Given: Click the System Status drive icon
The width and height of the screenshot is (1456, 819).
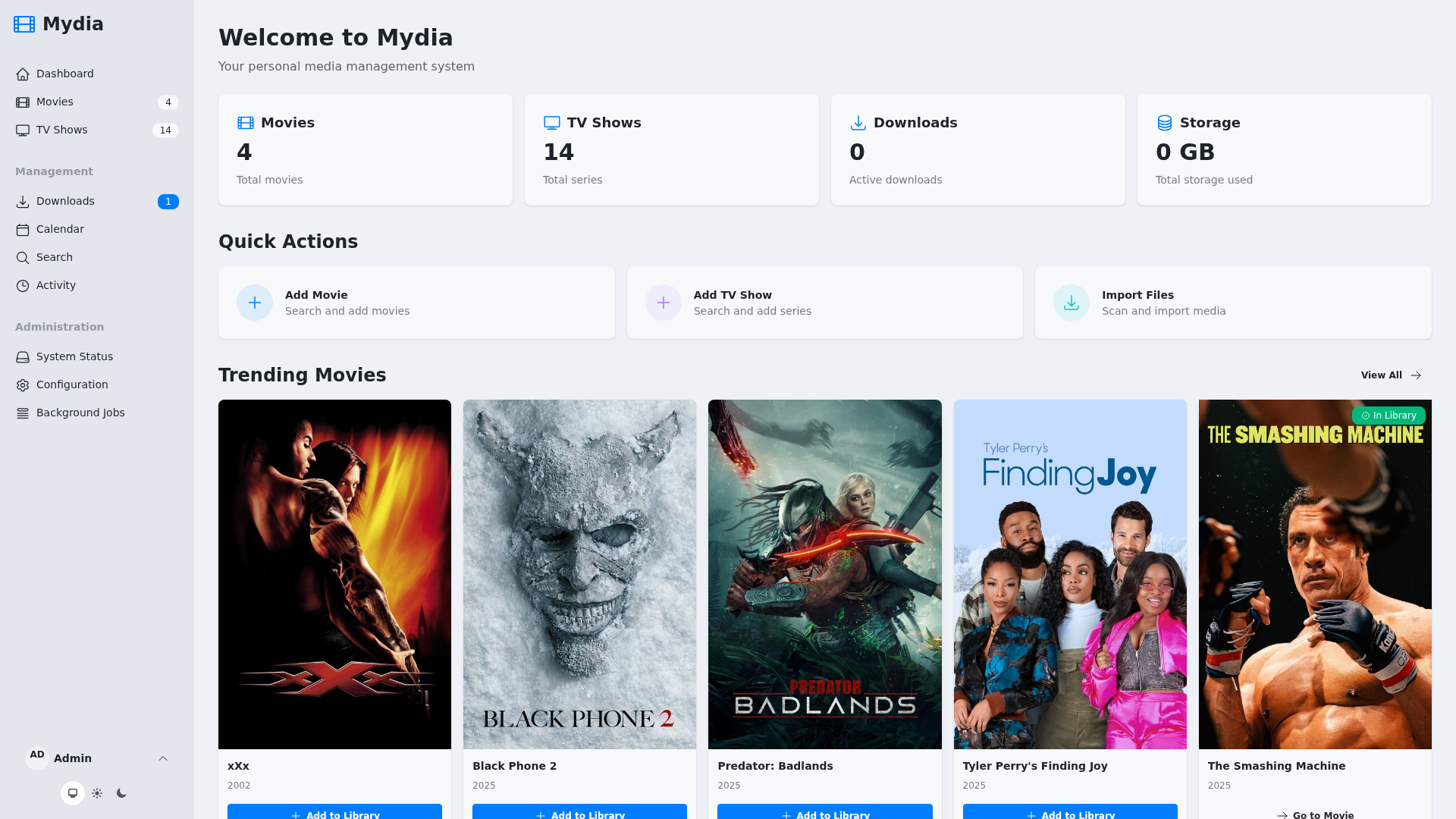Looking at the screenshot, I should point(23,357).
